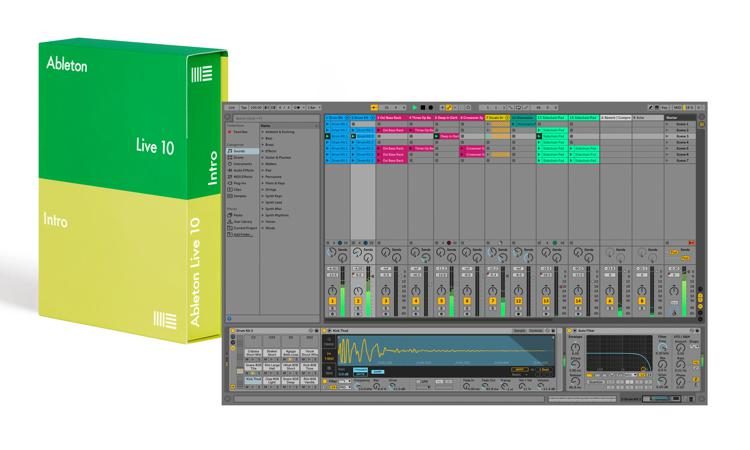Click the Kick Thud waveform display
This screenshot has width=750, height=450.
point(446,351)
